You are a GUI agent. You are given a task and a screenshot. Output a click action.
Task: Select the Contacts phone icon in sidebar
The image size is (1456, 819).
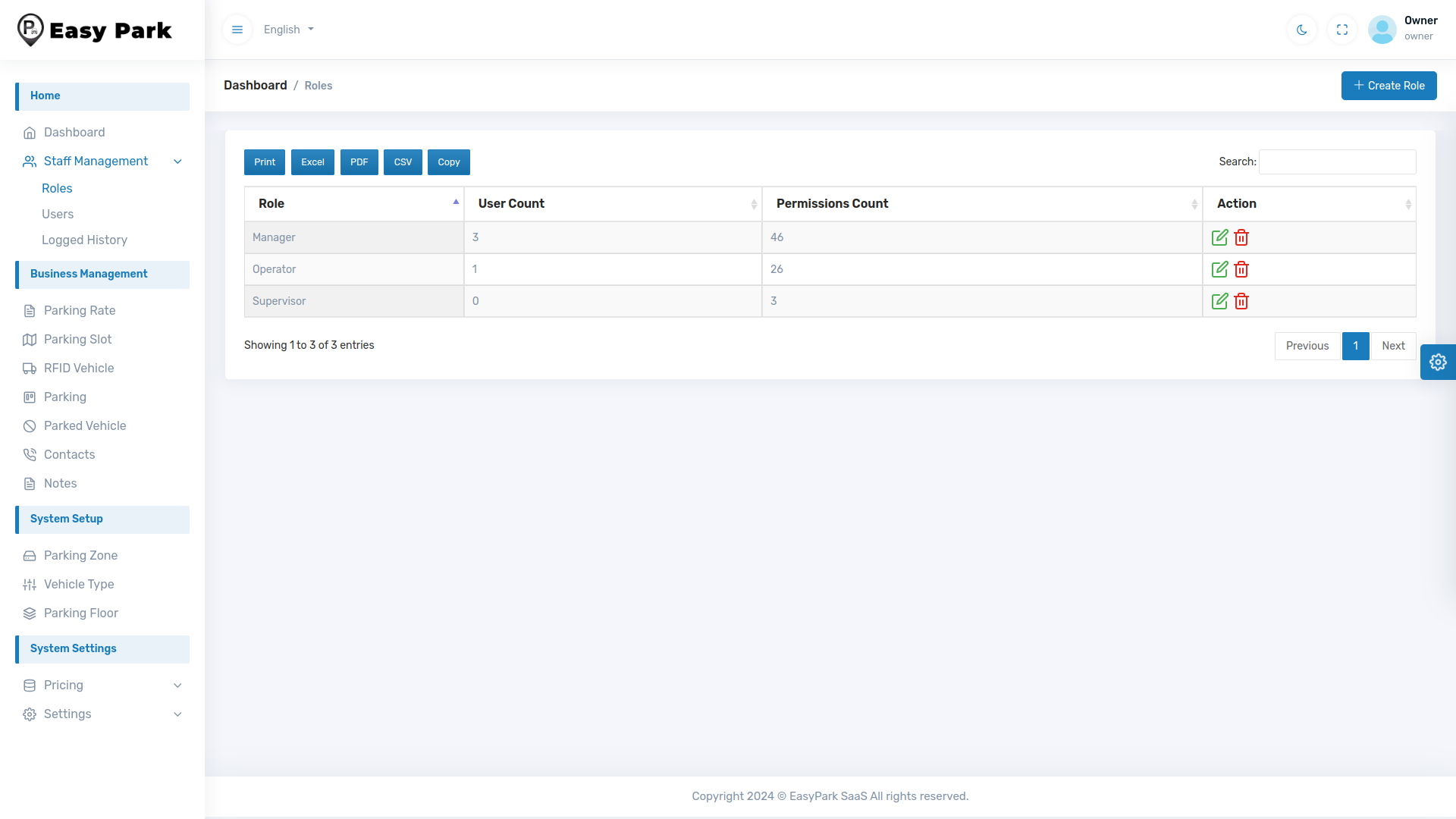(x=30, y=454)
